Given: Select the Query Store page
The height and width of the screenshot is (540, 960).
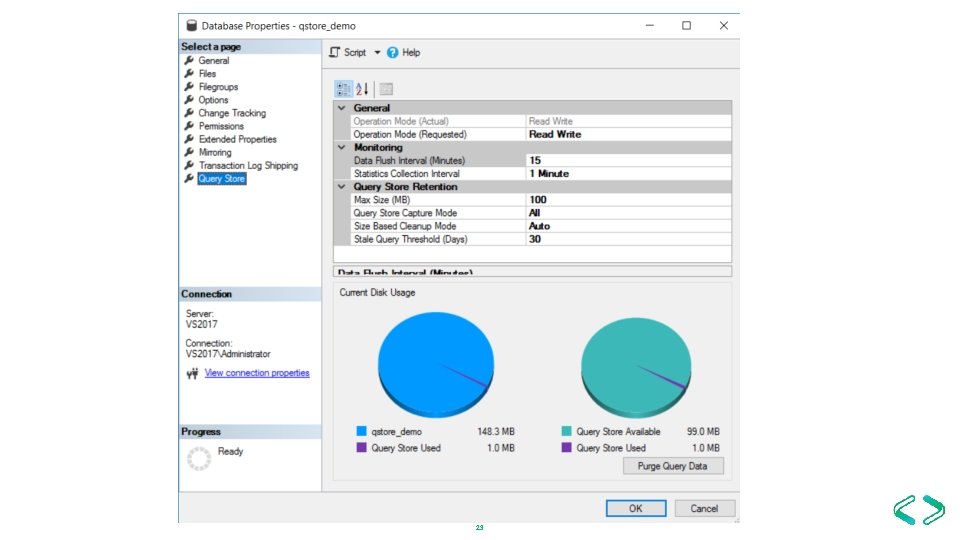Looking at the screenshot, I should coord(222,179).
